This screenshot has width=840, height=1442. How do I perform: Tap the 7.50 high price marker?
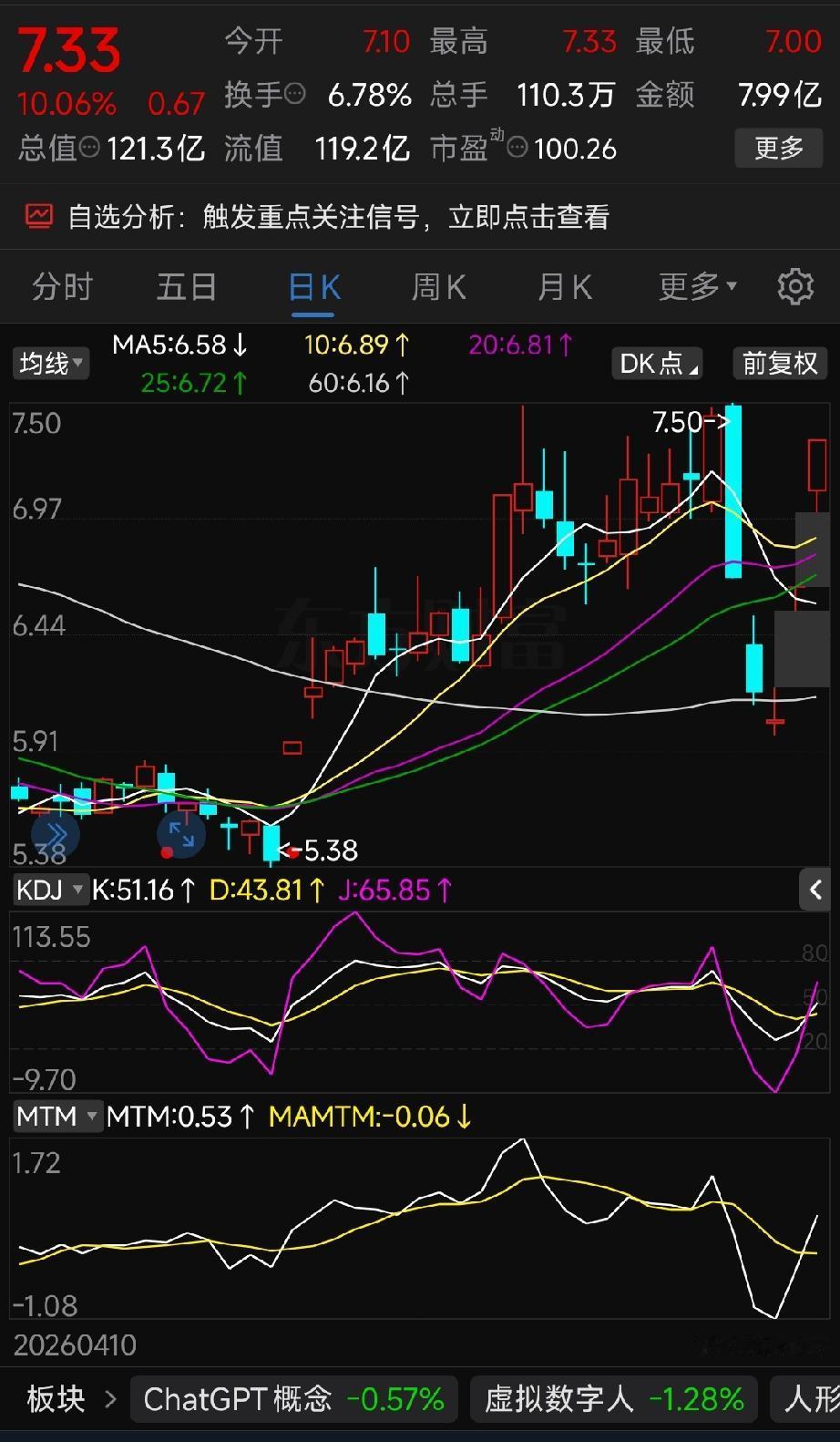691,421
